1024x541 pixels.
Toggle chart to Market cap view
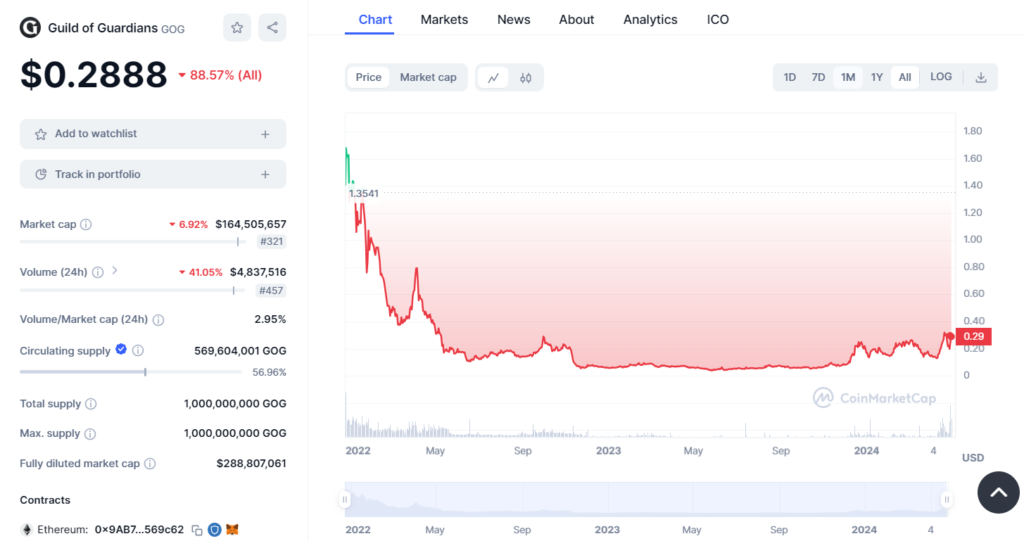[x=428, y=78]
